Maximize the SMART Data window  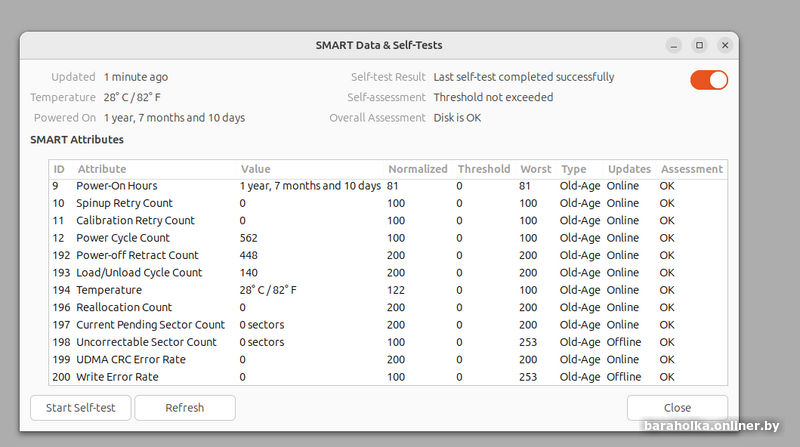[699, 45]
